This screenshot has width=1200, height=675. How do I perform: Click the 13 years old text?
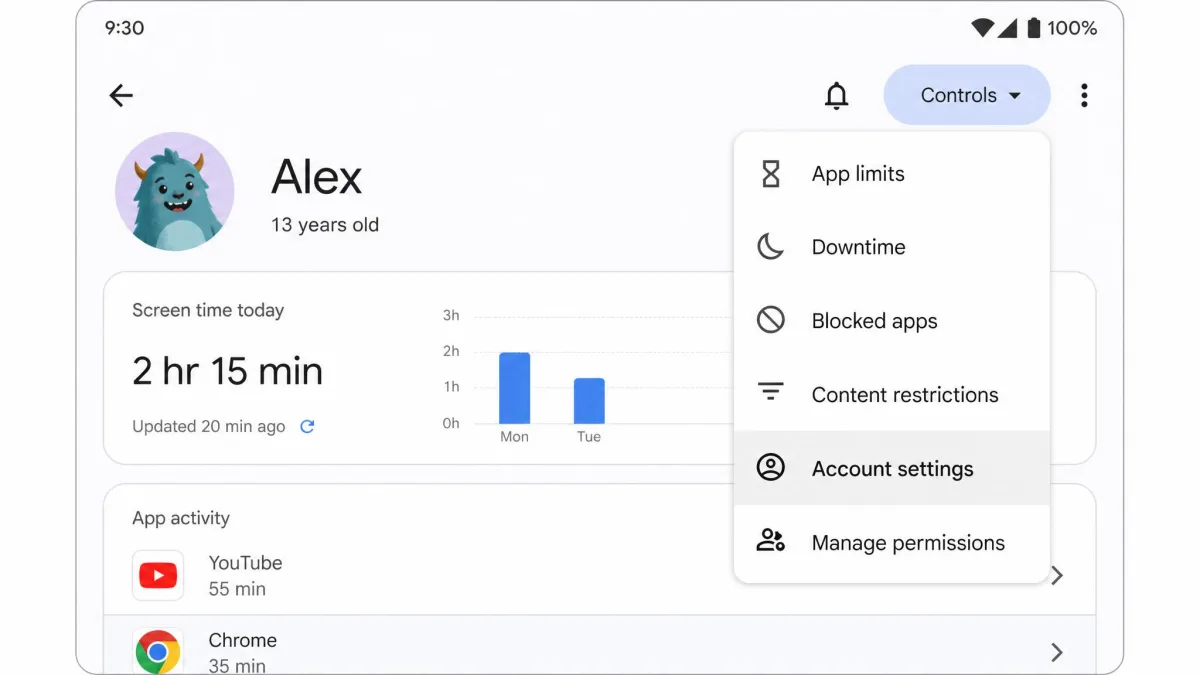click(325, 225)
